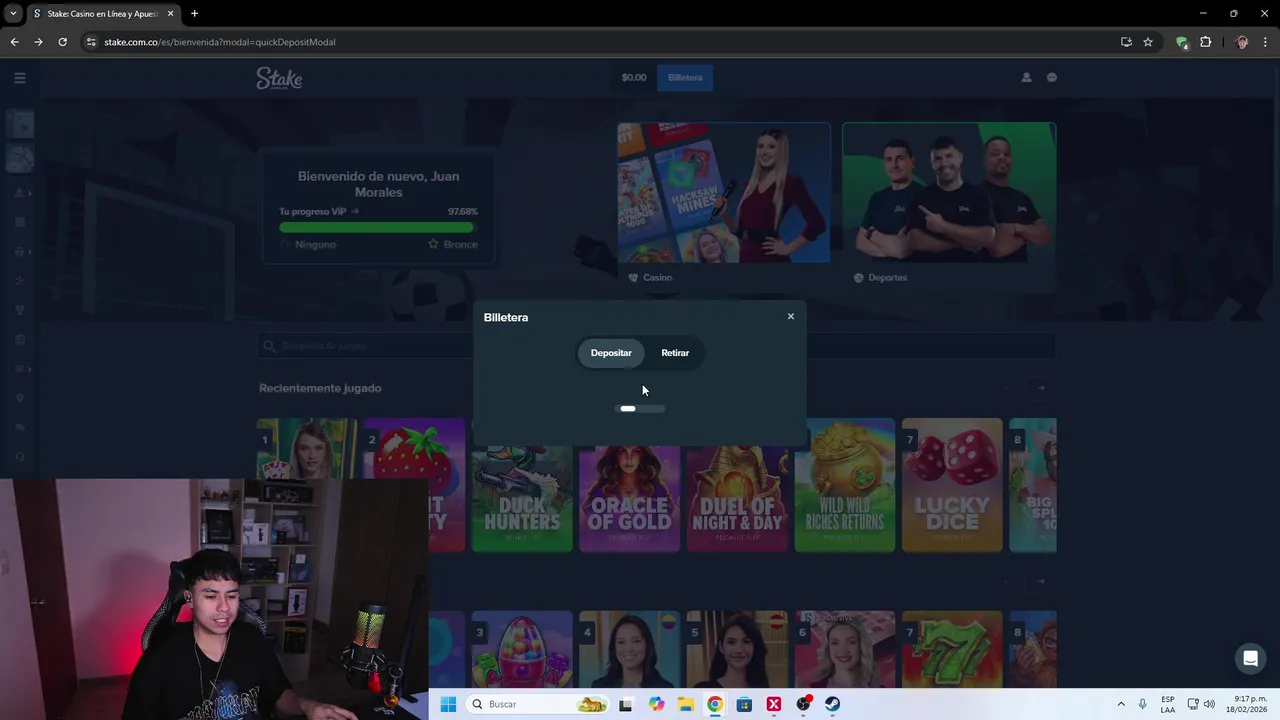1280x720 pixels.
Task: Open the headset support icon in sidebar
Action: tap(20, 456)
